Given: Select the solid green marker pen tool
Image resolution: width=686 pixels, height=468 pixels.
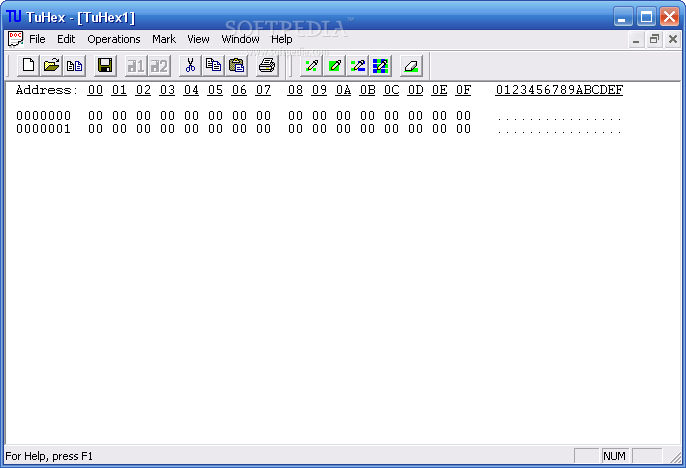Looking at the screenshot, I should [x=335, y=66].
